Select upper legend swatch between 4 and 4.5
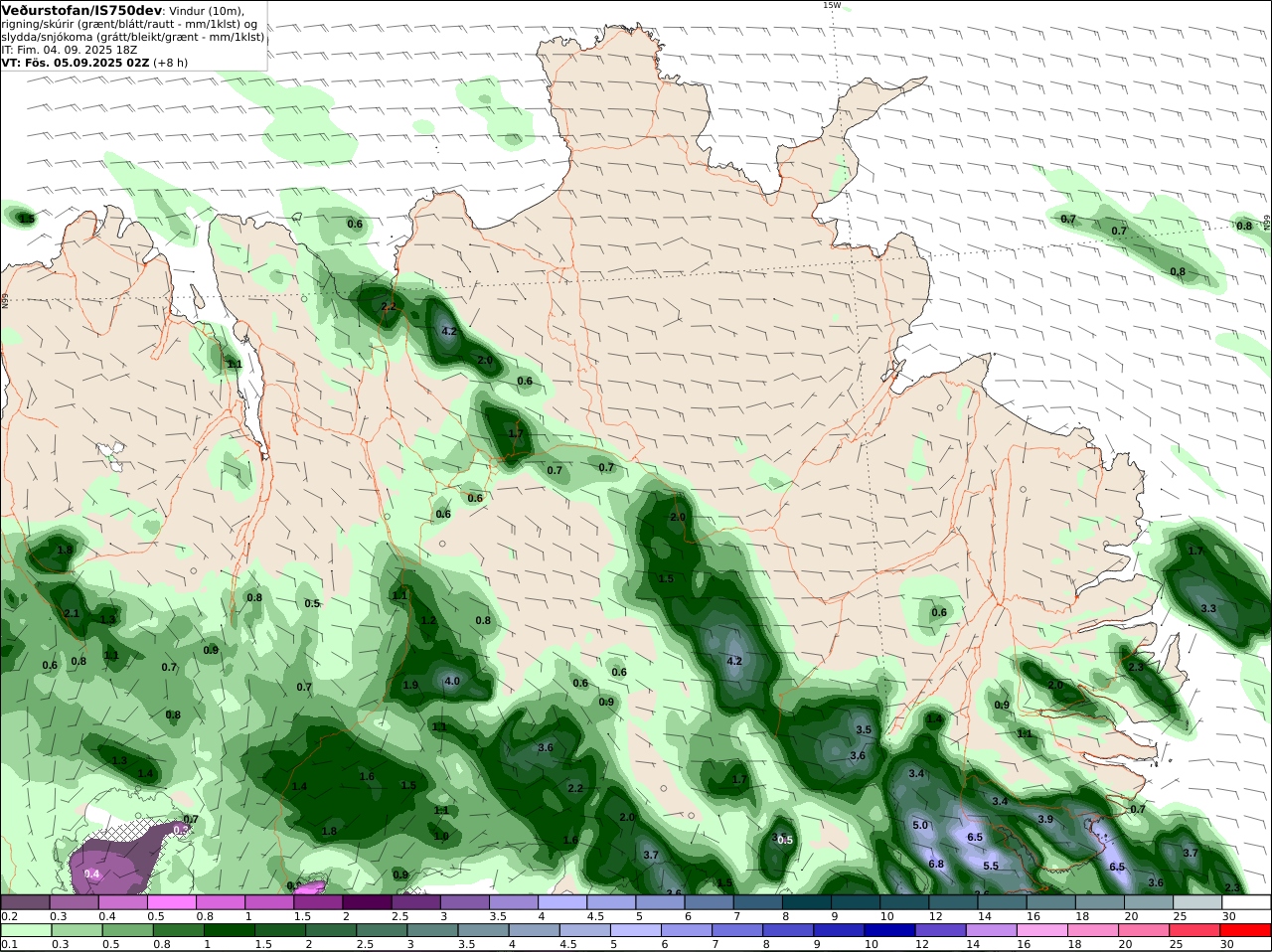Image resolution: width=1272 pixels, height=952 pixels. tap(562, 902)
